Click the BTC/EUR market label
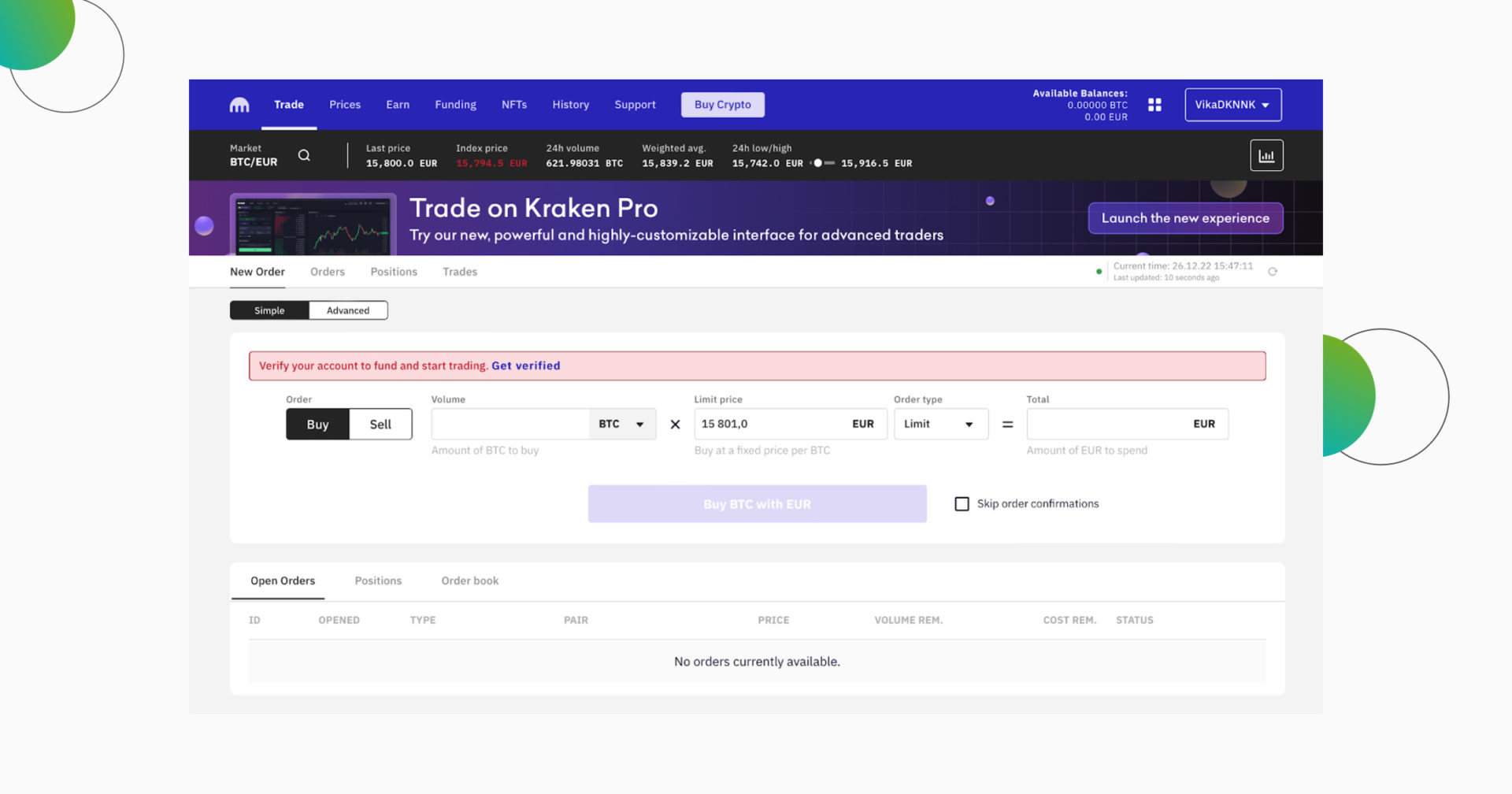Screen dimensions: 1512x794 pos(254,162)
